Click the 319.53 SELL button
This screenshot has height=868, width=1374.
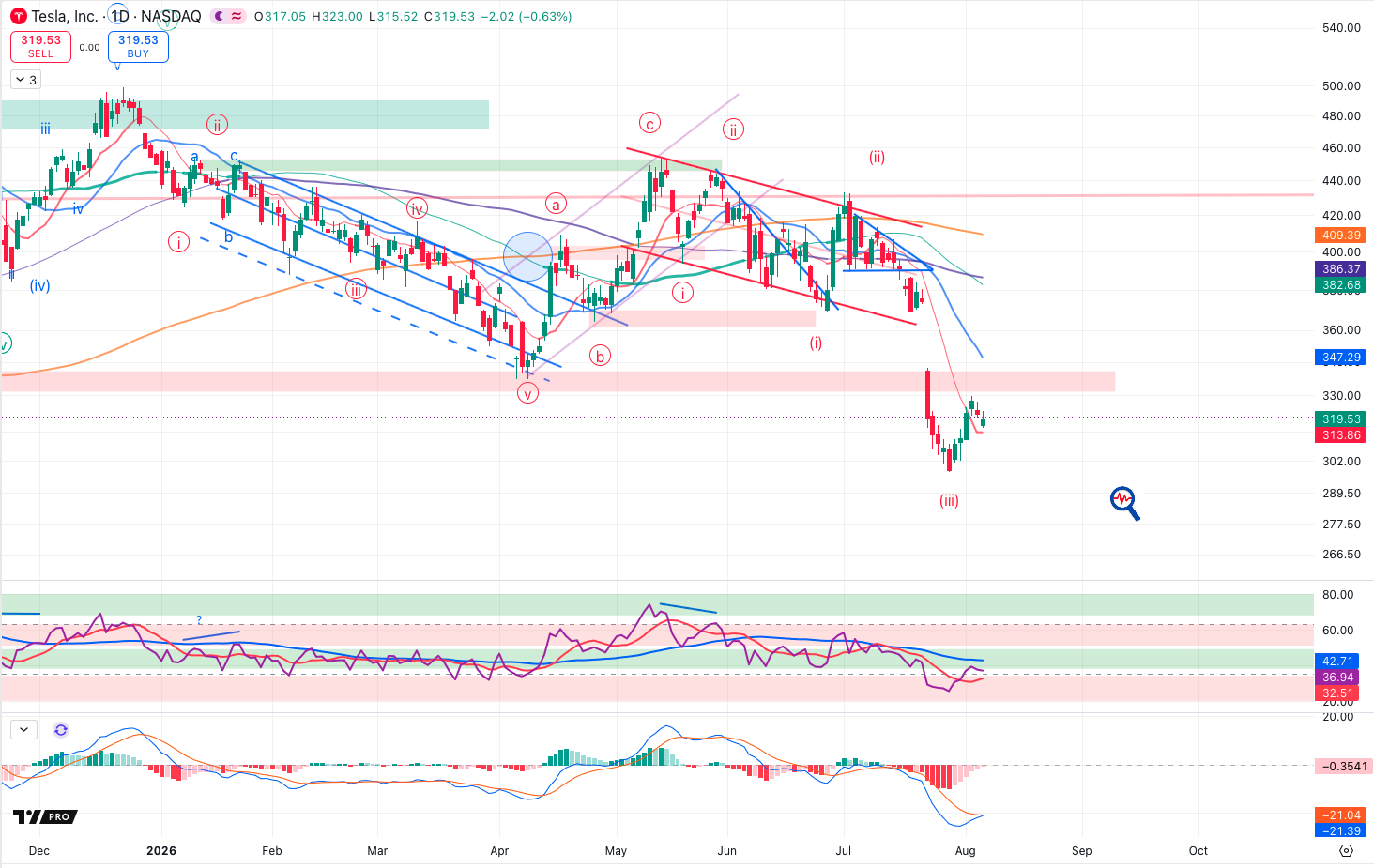coord(40,46)
